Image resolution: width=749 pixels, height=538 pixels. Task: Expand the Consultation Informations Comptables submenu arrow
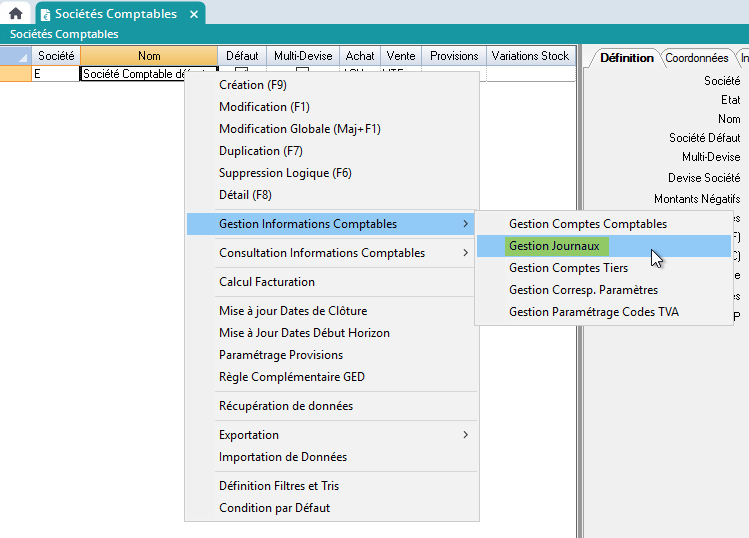(465, 253)
